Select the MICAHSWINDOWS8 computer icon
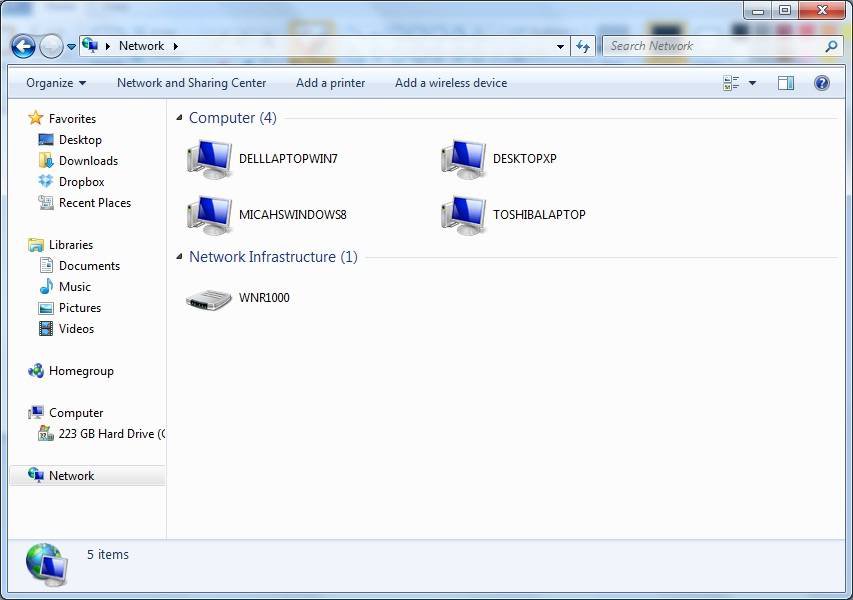The image size is (853, 600). pos(209,215)
